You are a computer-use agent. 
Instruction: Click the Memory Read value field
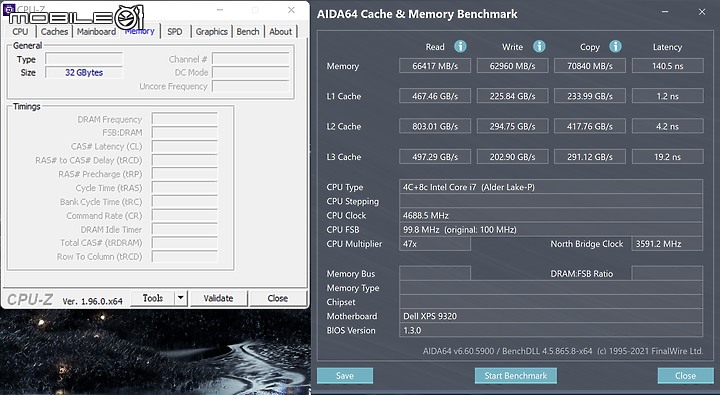click(x=435, y=66)
